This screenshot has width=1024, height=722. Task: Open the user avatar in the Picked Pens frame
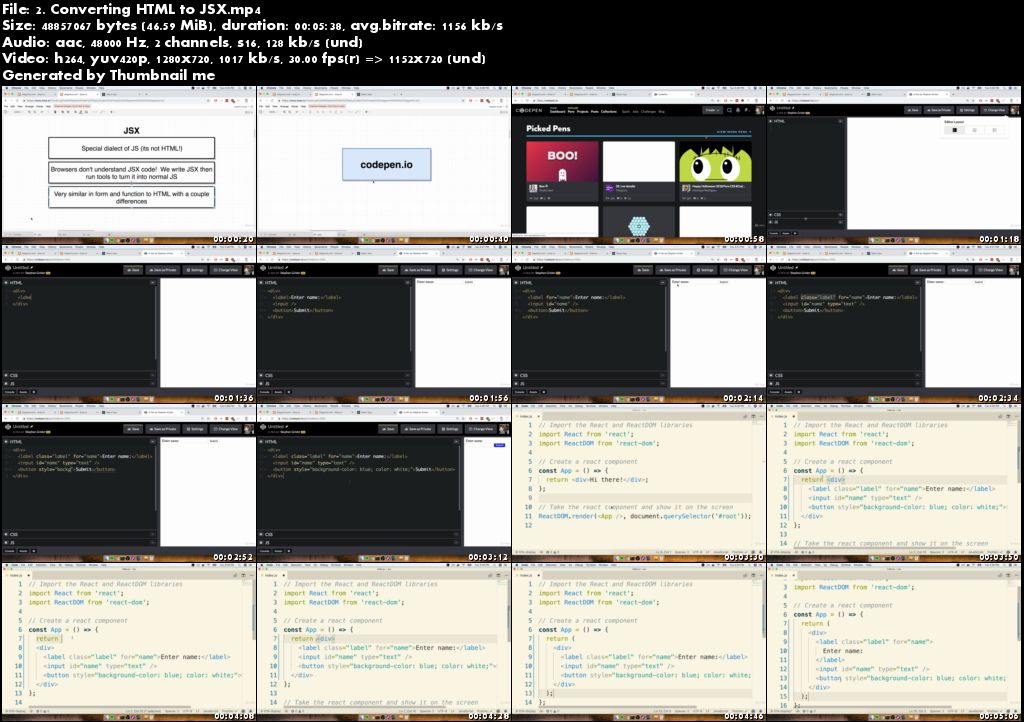pos(758,109)
